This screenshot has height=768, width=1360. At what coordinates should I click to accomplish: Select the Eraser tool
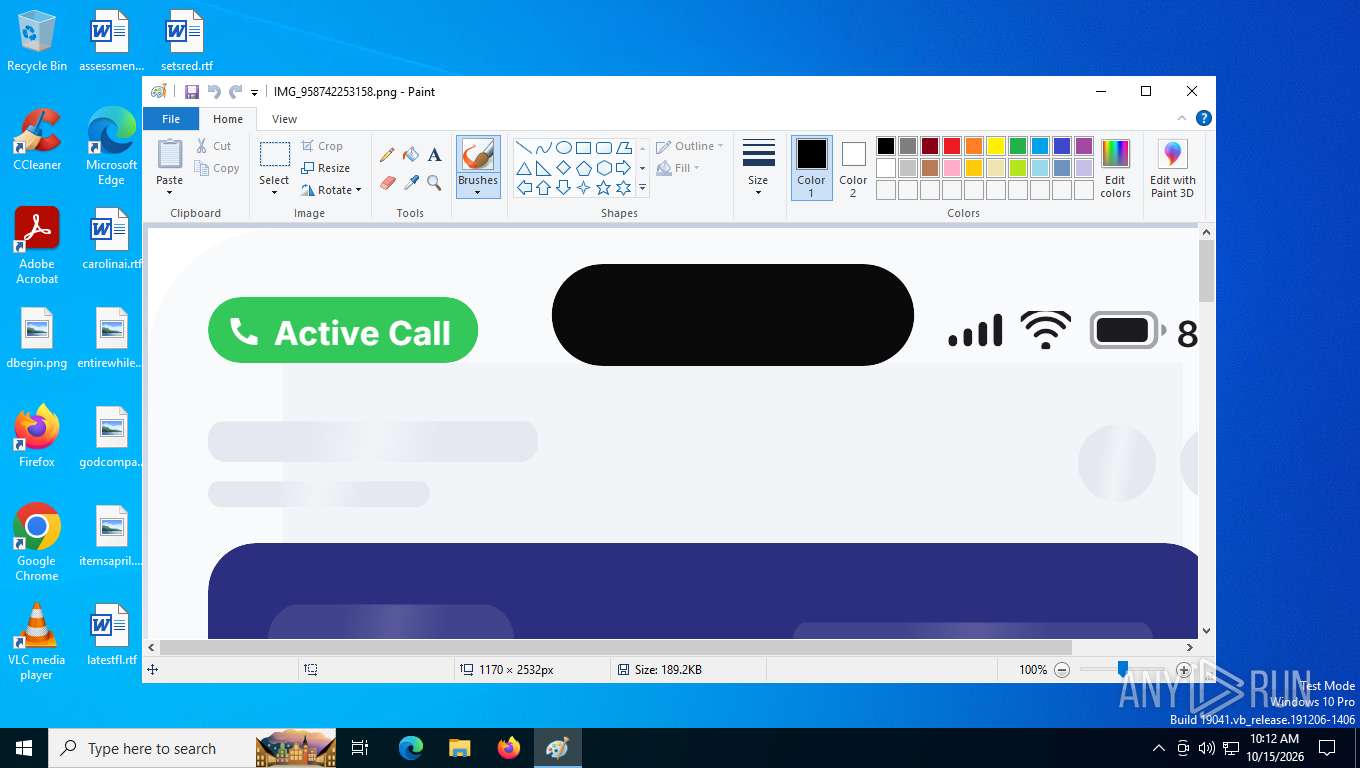(387, 183)
